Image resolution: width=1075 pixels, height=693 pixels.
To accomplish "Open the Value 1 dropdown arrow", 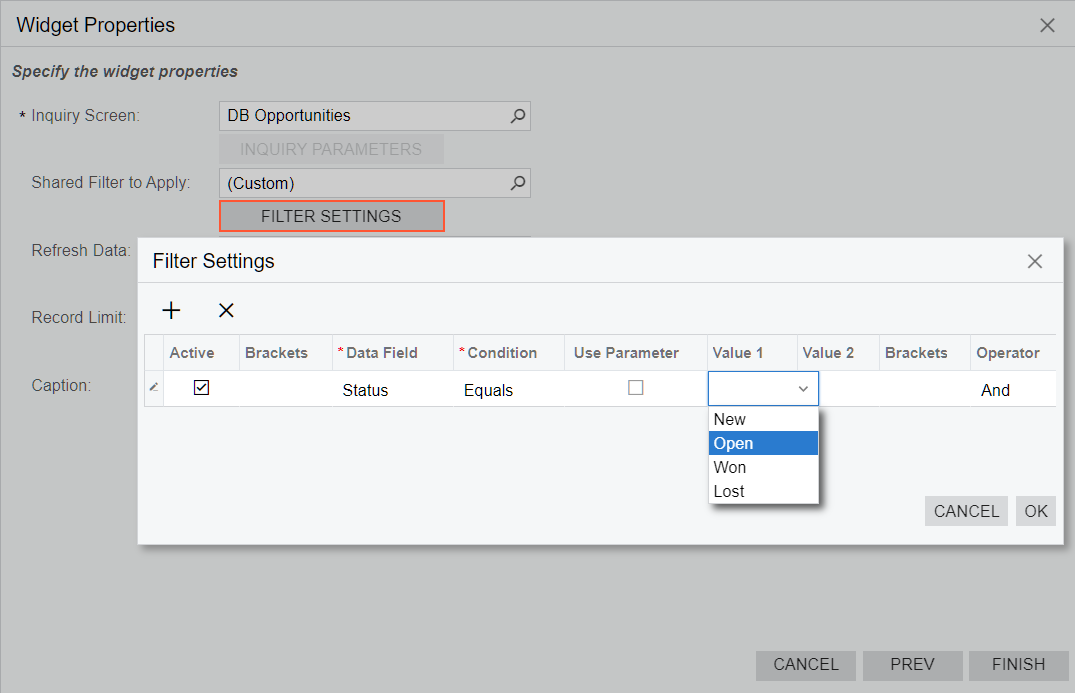I will click(x=804, y=388).
